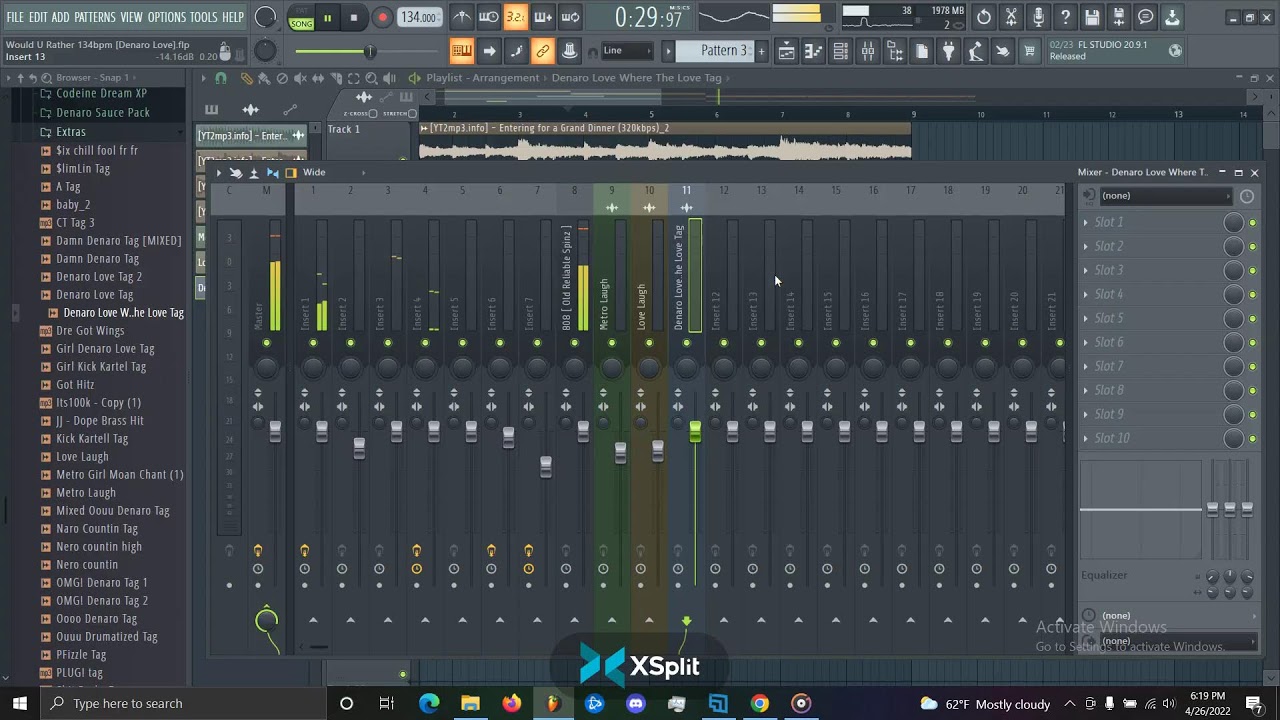Click the render/export download icon
Image resolution: width=1280 pixels, height=720 pixels.
(1172, 17)
